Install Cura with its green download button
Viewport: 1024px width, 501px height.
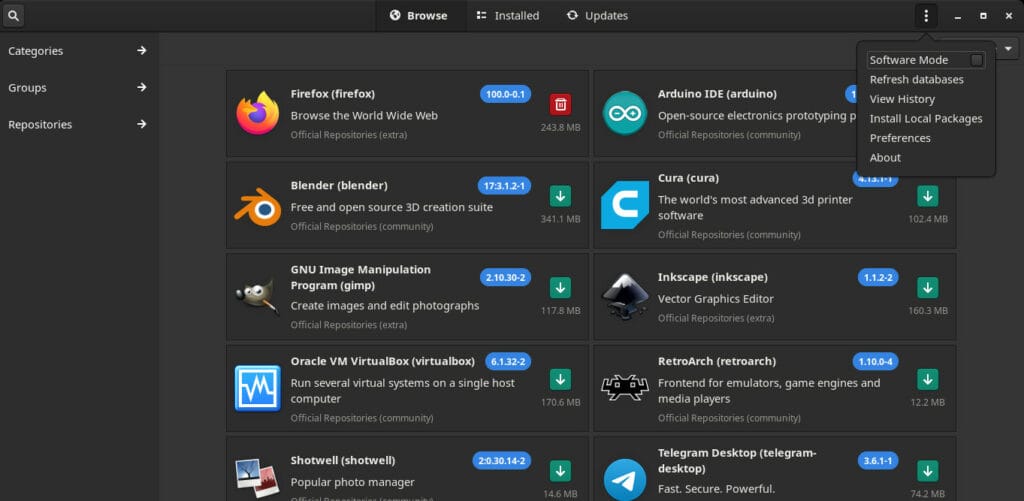point(928,196)
